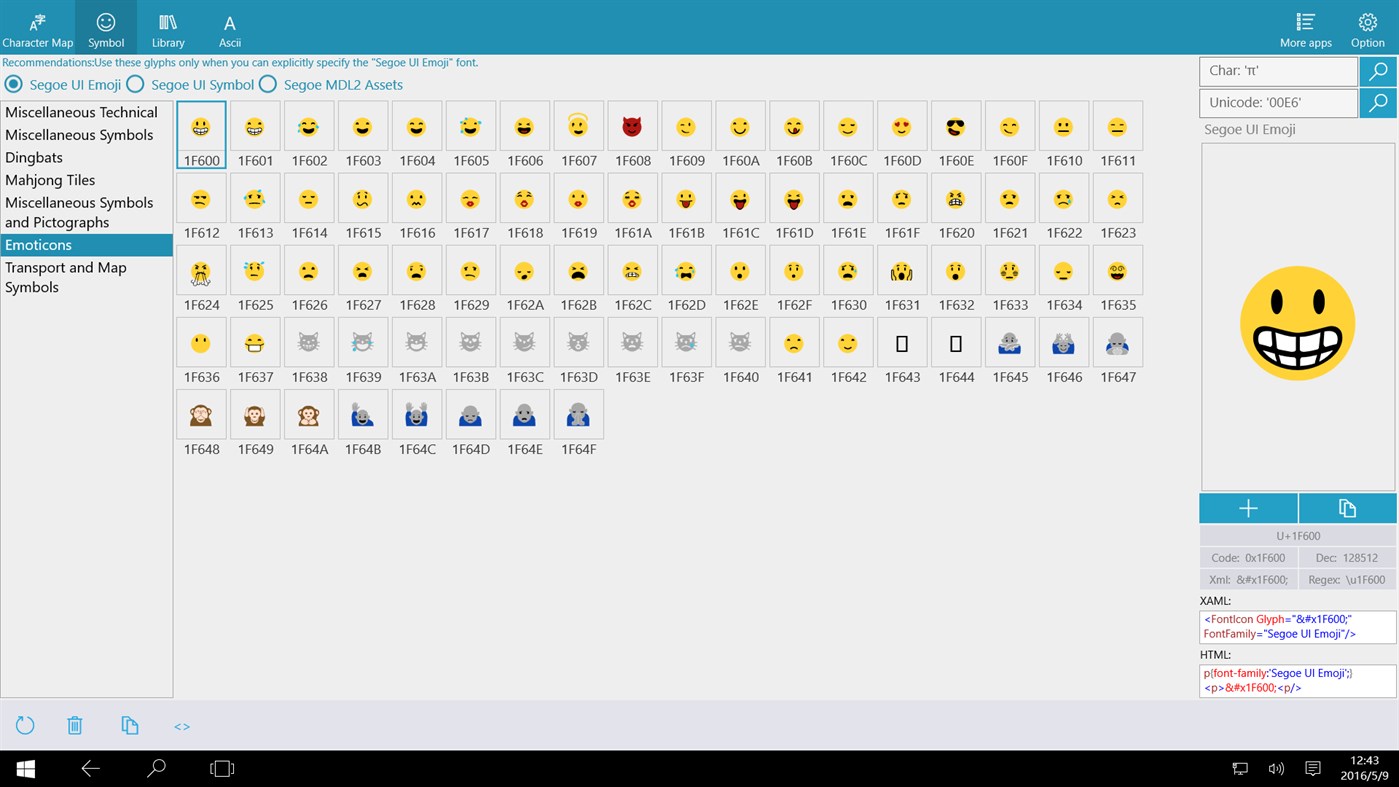Screen dimensions: 1399x787
Task: Click the refresh icon in the bottom toolbar
Action: (x=25, y=726)
